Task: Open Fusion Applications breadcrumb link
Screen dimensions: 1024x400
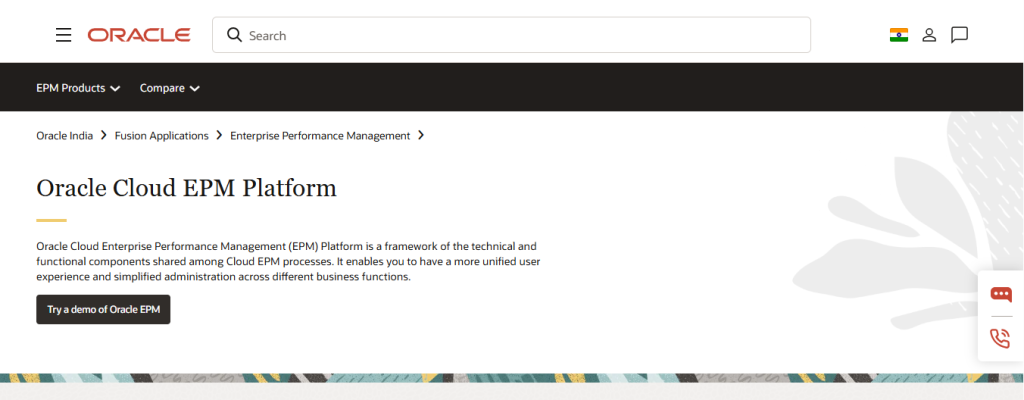Action: tap(161, 135)
